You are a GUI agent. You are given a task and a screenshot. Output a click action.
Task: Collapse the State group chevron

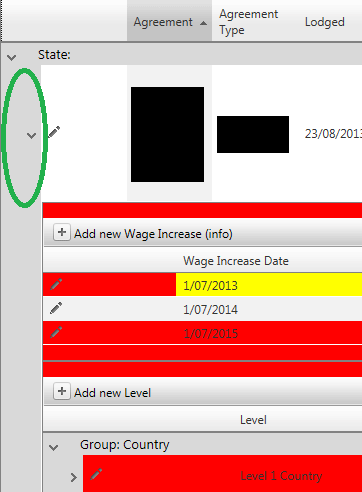(x=12, y=57)
